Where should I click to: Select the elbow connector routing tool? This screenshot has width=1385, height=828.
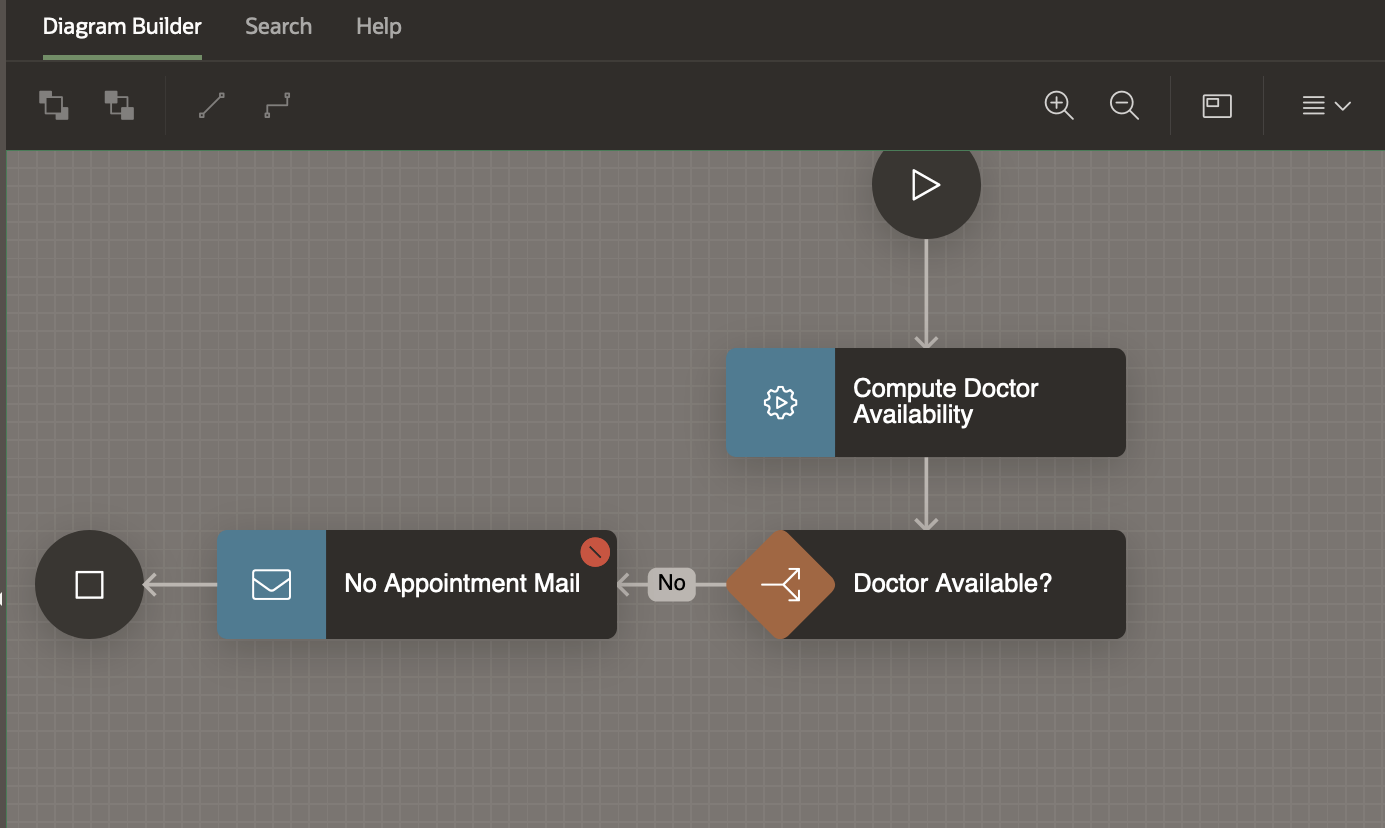click(x=277, y=105)
